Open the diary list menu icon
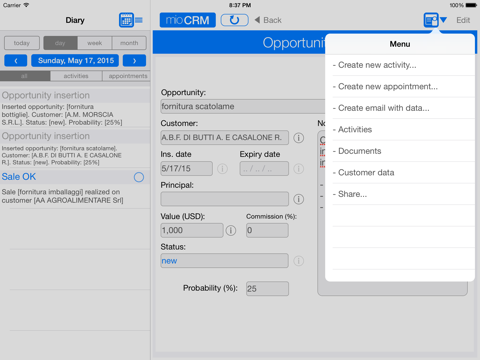This screenshot has width=480, height=360. 139,20
